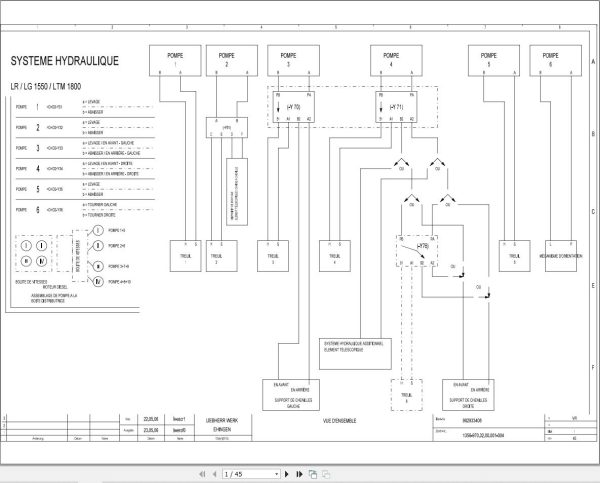Click the vertical telescopic element box under pump 2
The width and height of the screenshot is (600, 483).
[x=237, y=192]
